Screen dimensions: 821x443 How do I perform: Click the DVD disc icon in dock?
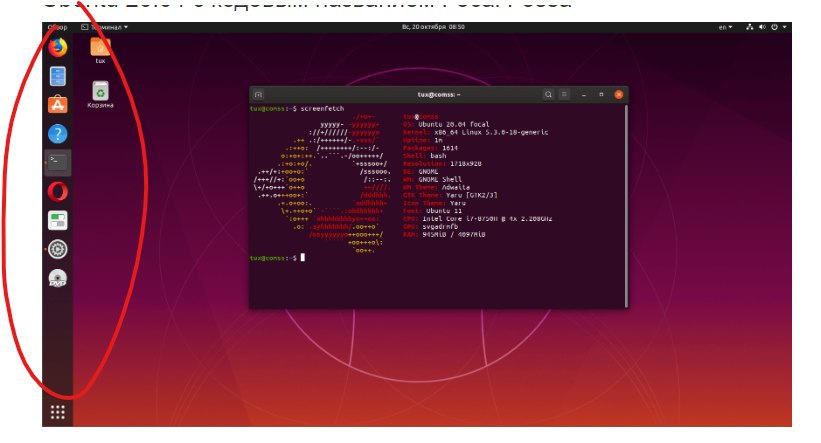(x=58, y=278)
